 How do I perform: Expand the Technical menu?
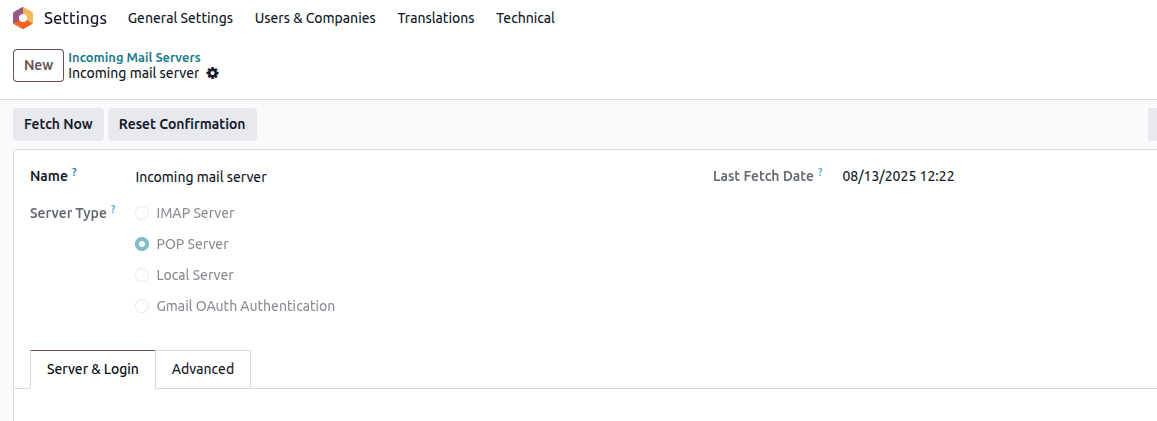click(525, 18)
